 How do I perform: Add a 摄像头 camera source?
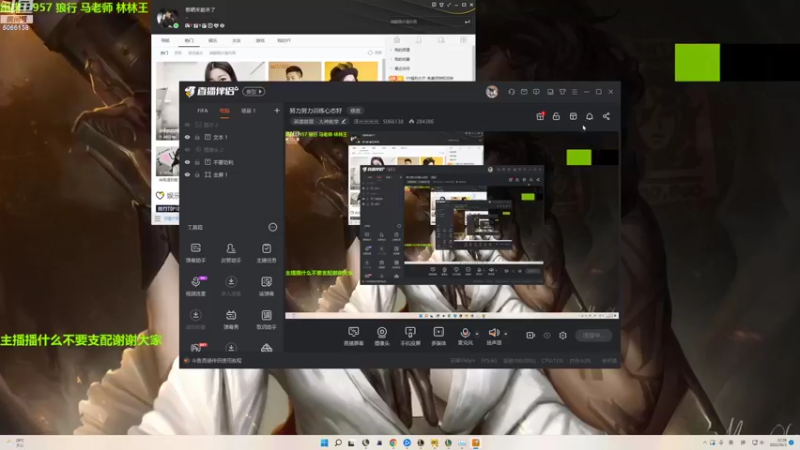tap(382, 336)
